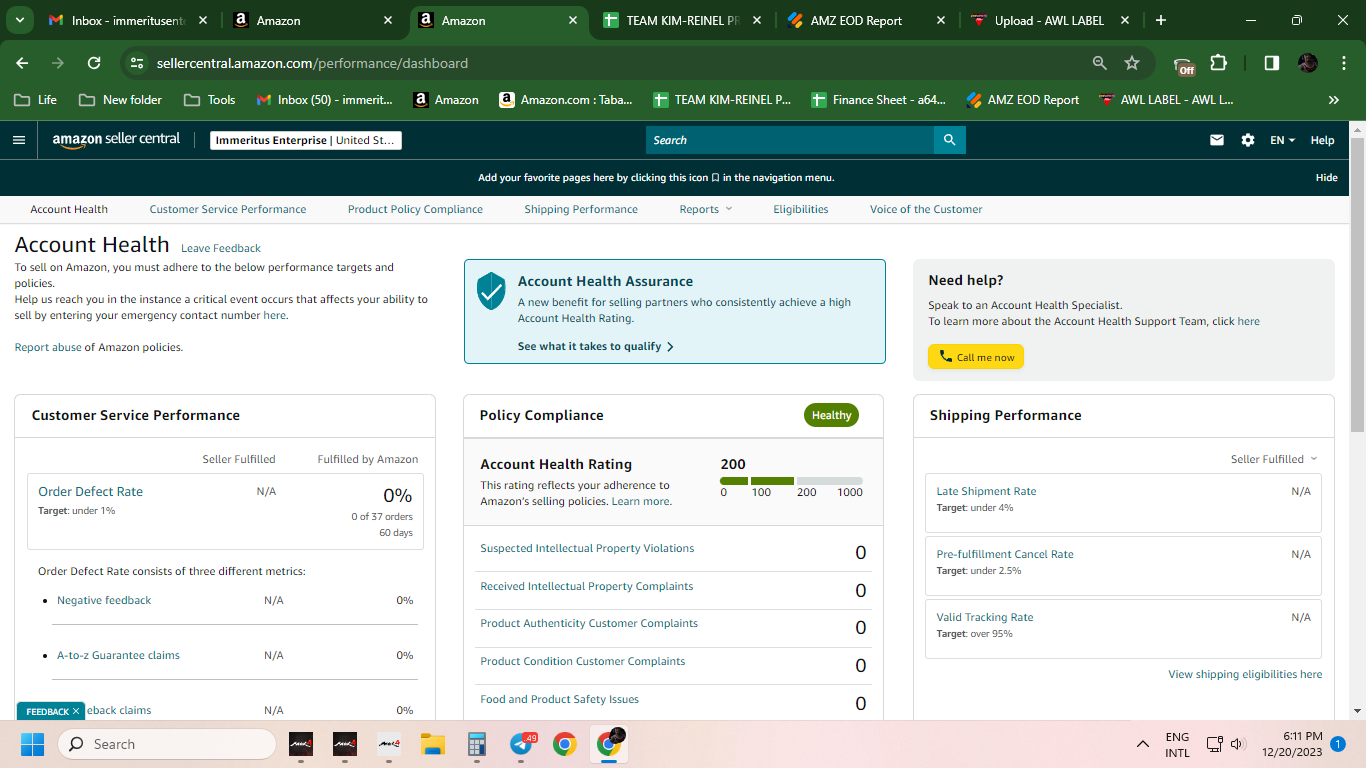Open the Tools bookmark folder

click(209, 100)
